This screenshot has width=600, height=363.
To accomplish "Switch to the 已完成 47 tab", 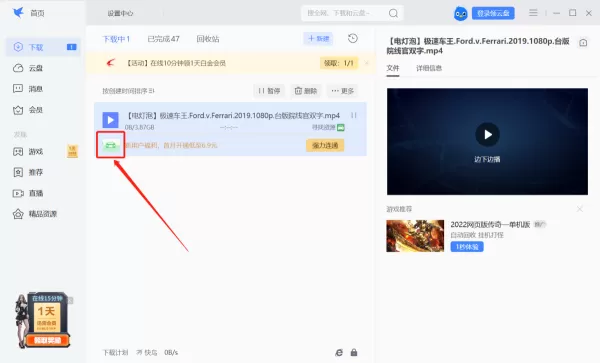I will (163, 39).
